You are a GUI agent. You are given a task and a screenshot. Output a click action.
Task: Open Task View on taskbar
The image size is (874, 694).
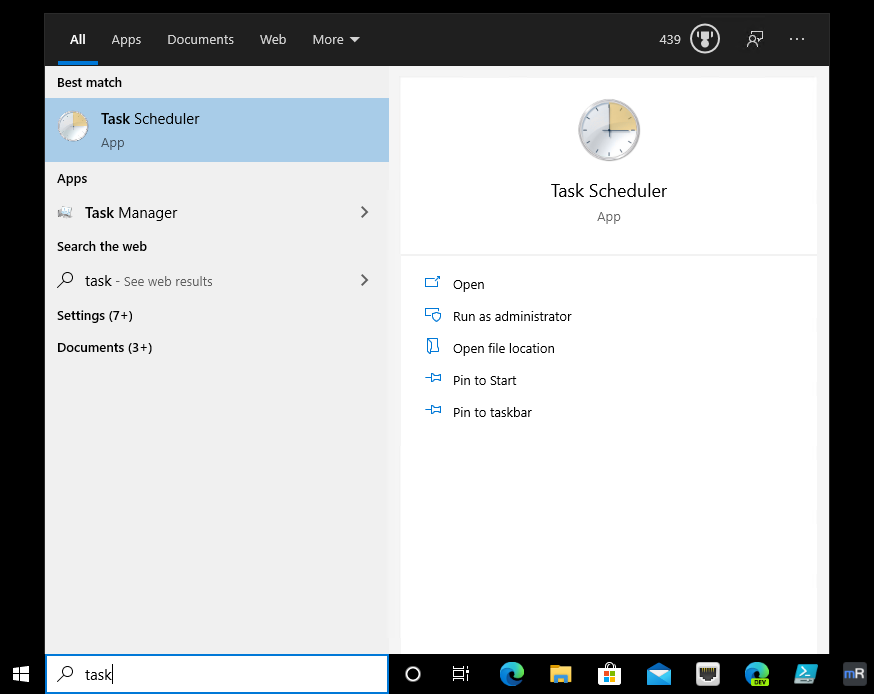point(461,674)
